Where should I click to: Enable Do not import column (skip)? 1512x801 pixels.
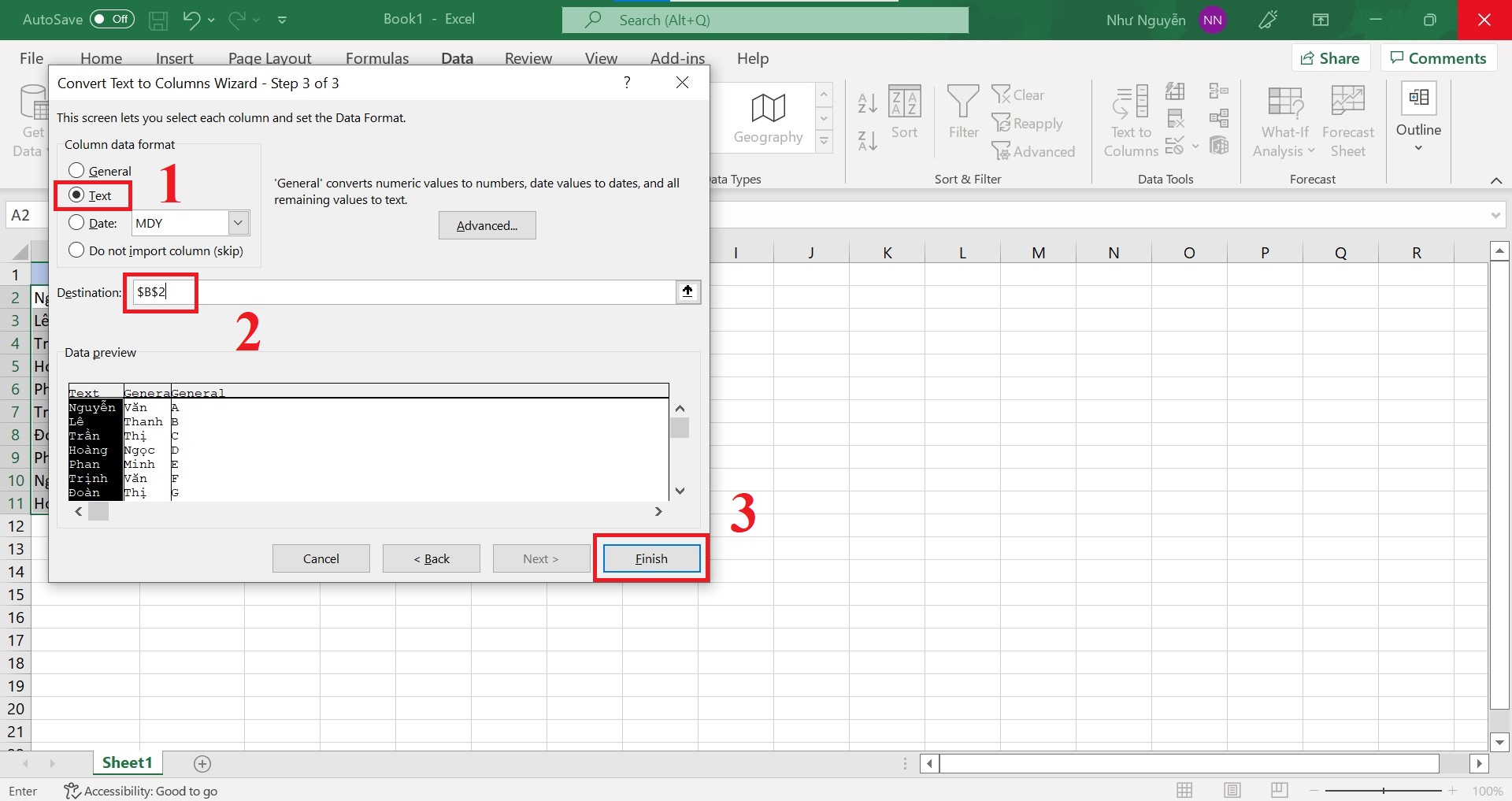click(76, 250)
